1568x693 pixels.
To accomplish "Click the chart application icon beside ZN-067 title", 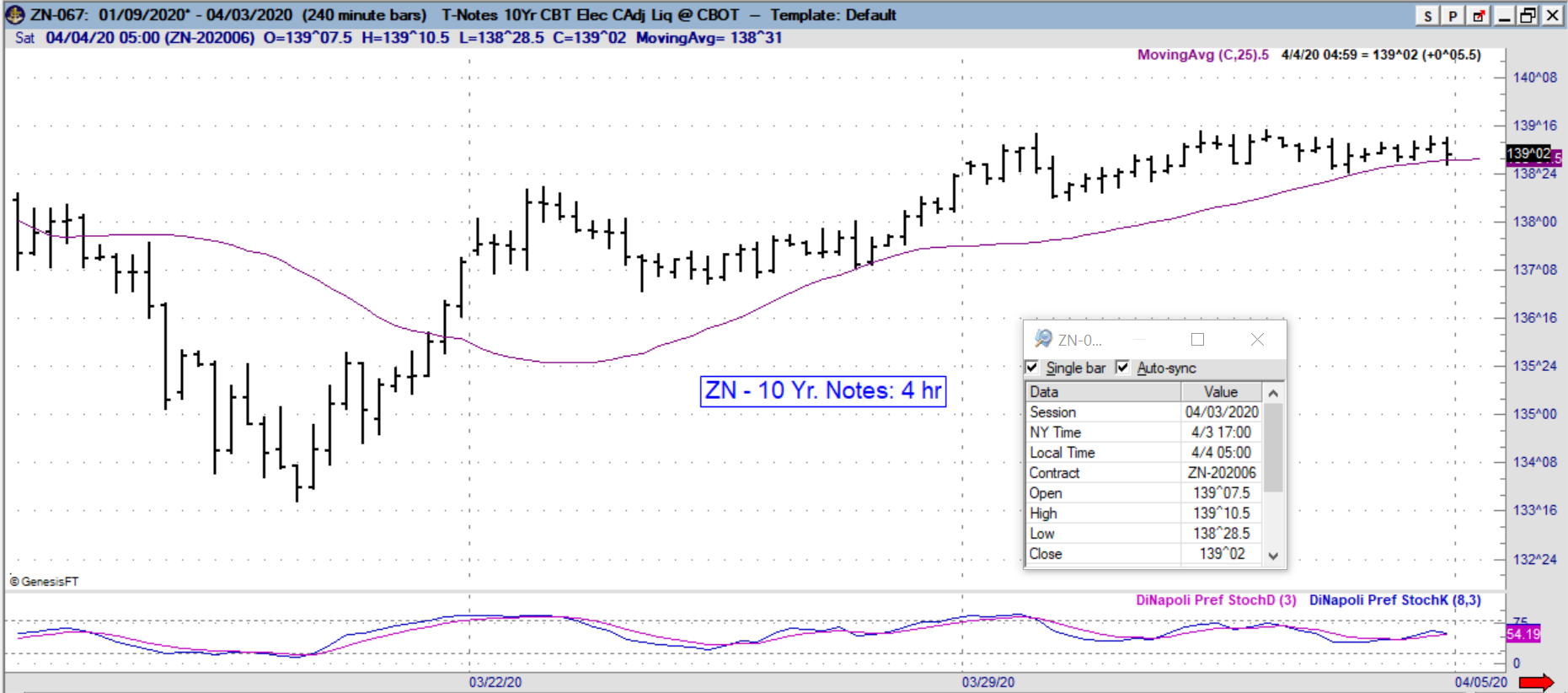I will coord(14,14).
